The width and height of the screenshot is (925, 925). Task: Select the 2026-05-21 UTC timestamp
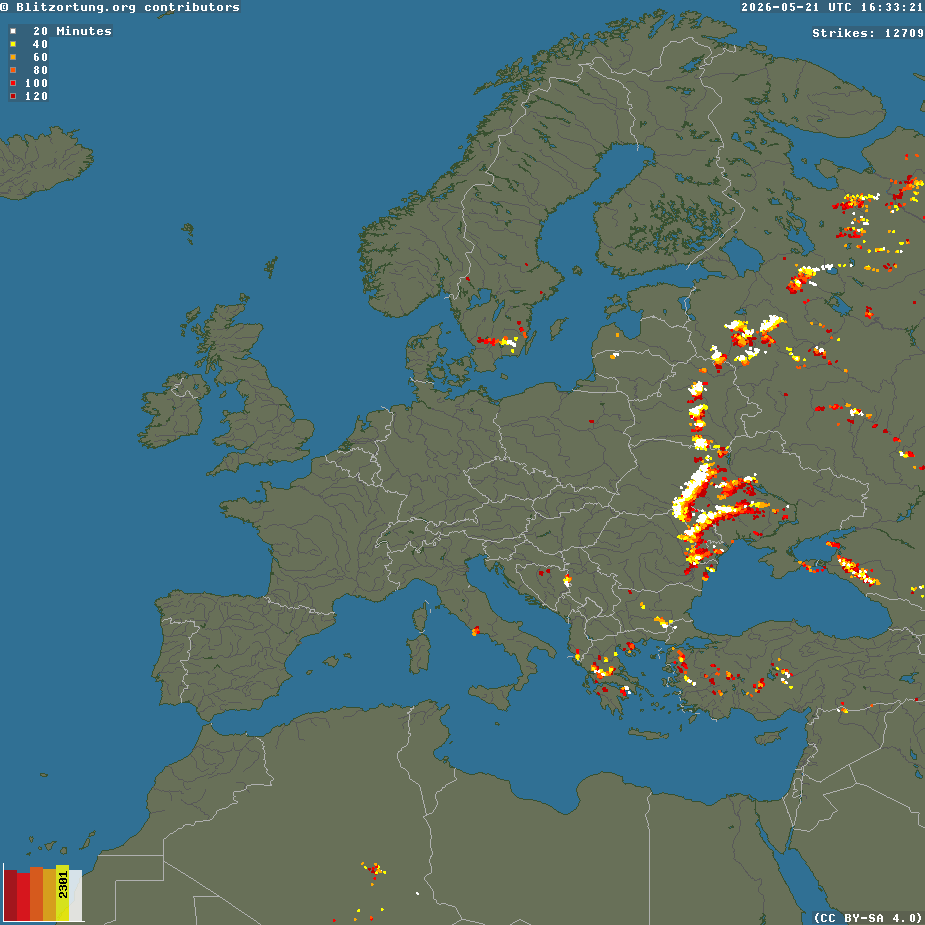(x=832, y=7)
